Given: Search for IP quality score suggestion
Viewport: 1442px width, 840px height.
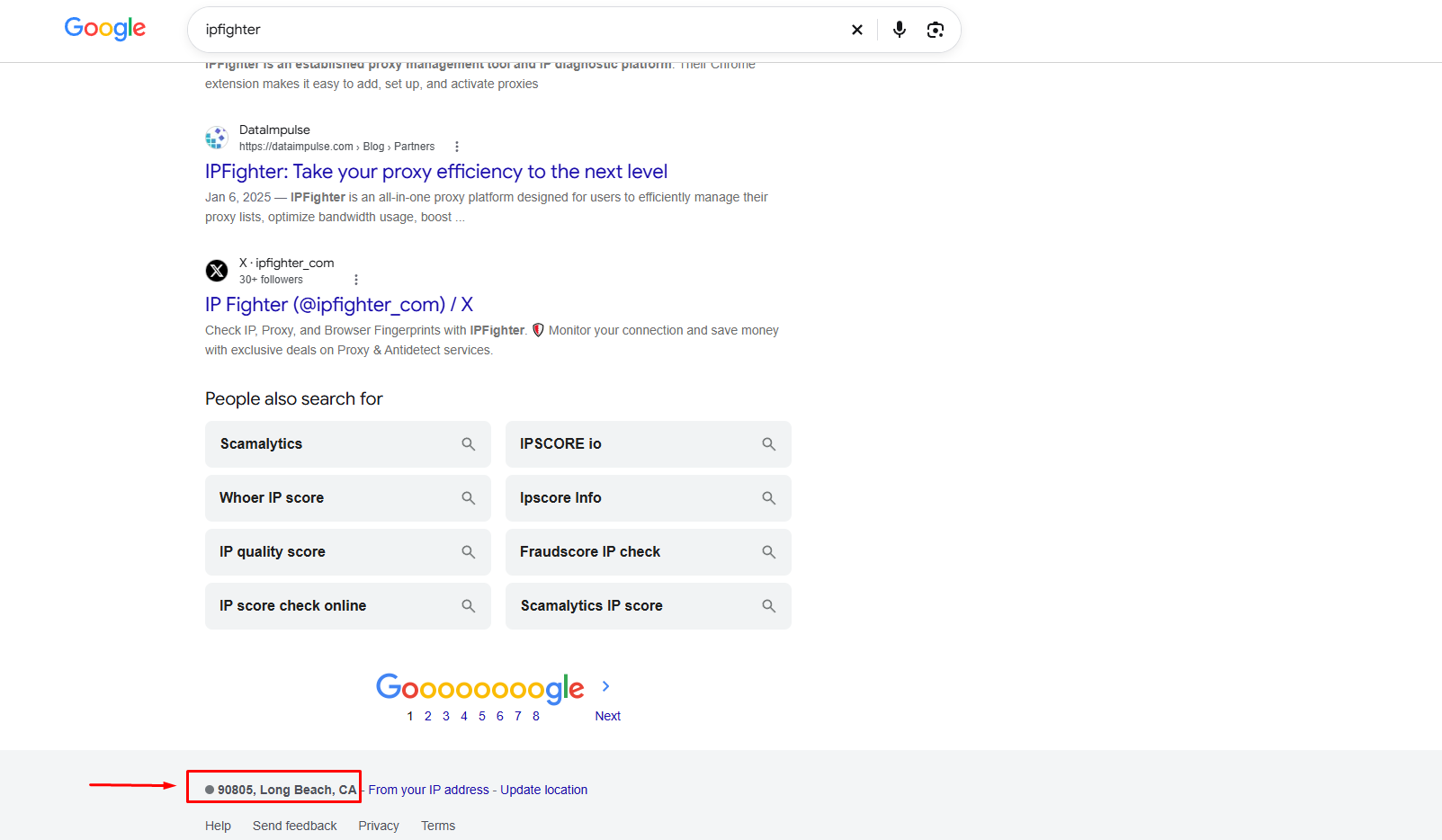Looking at the screenshot, I should [x=348, y=552].
